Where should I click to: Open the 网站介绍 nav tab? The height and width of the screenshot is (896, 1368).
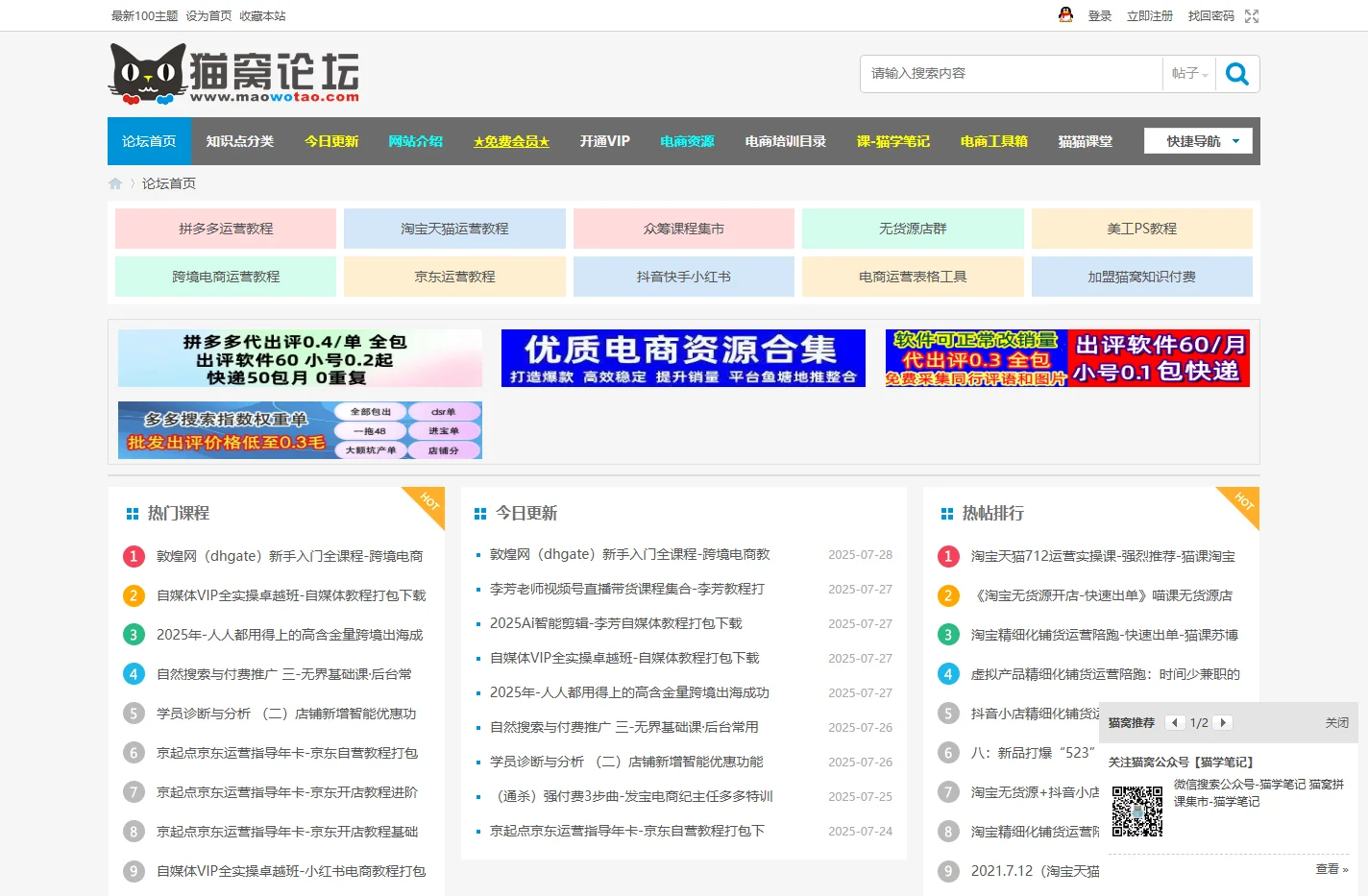tap(416, 141)
